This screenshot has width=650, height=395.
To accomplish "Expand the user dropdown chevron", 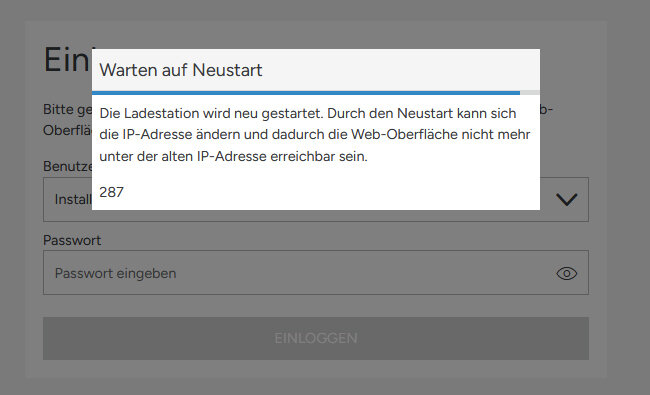I will (566, 200).
